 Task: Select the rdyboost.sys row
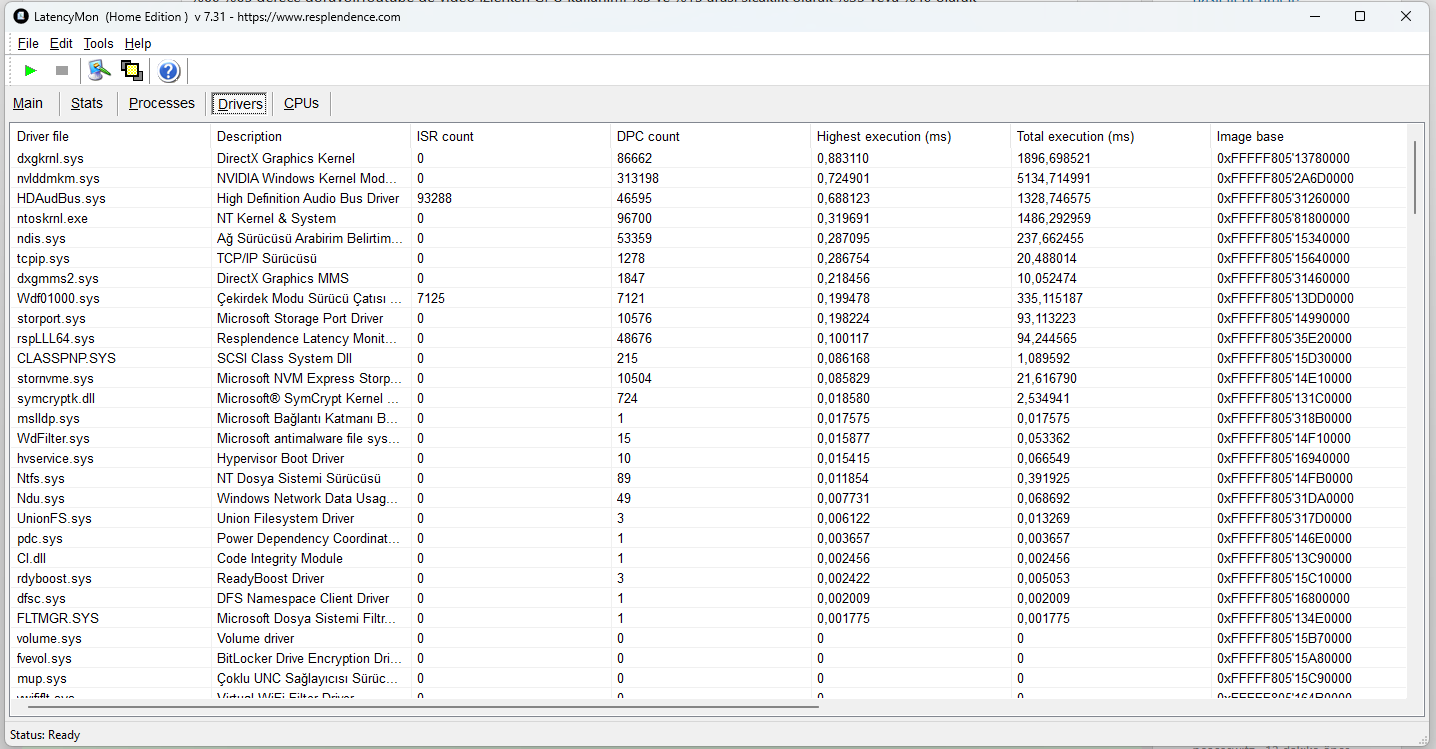tap(708, 578)
